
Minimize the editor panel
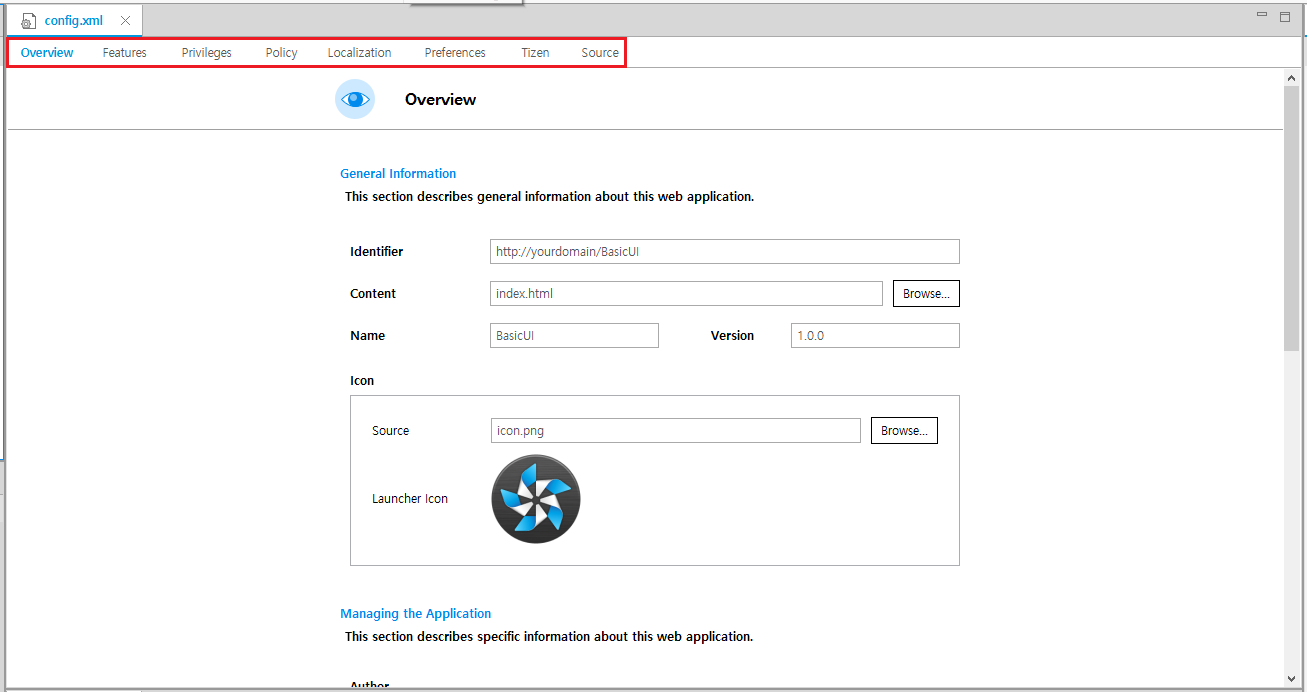[1263, 16]
